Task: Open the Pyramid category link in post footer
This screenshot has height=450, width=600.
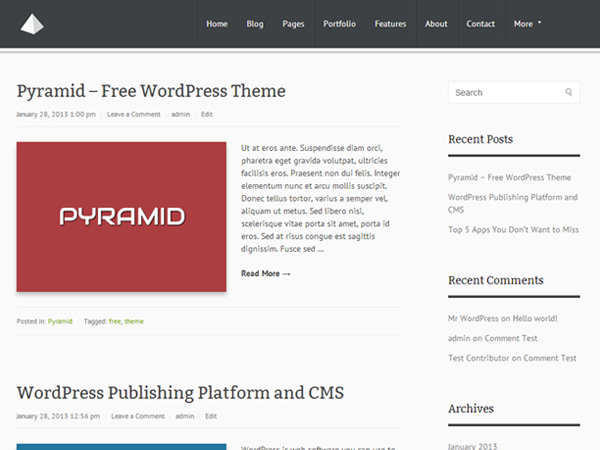Action: (60, 322)
